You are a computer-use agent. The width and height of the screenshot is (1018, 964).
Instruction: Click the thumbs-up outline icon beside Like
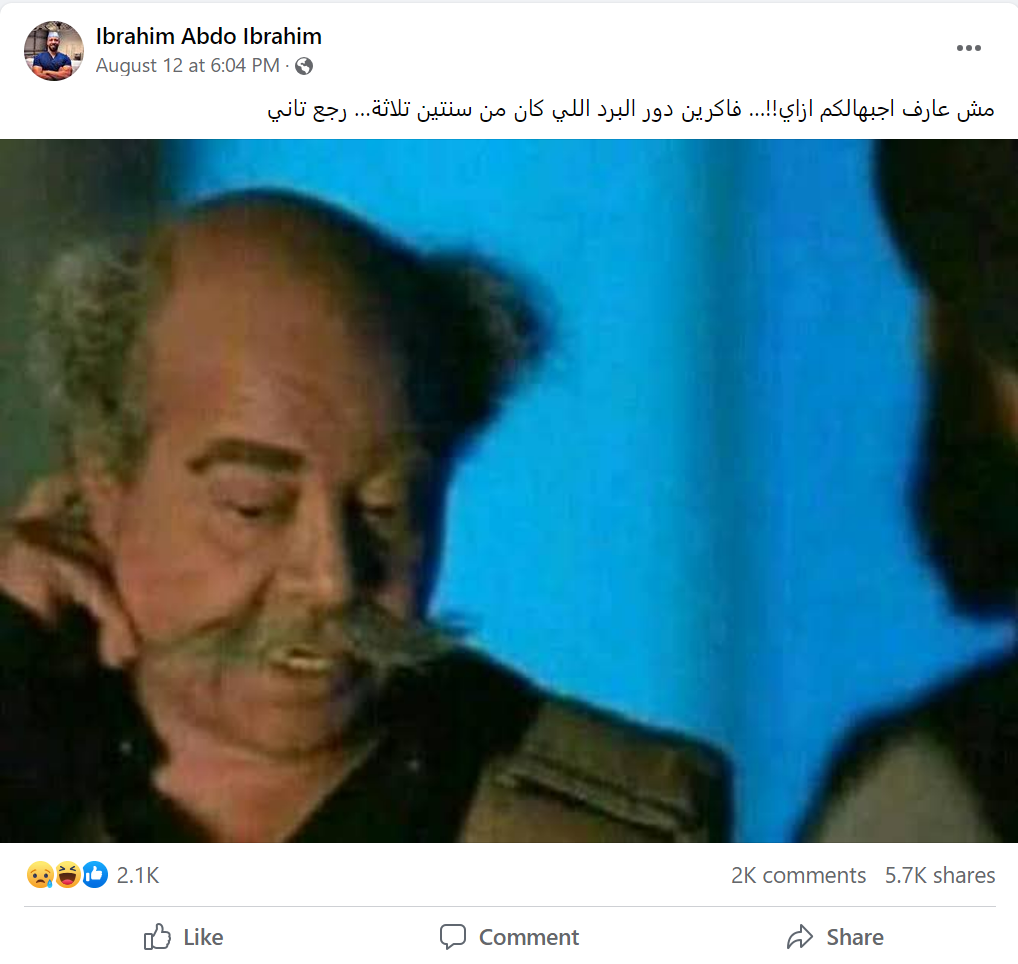157,937
